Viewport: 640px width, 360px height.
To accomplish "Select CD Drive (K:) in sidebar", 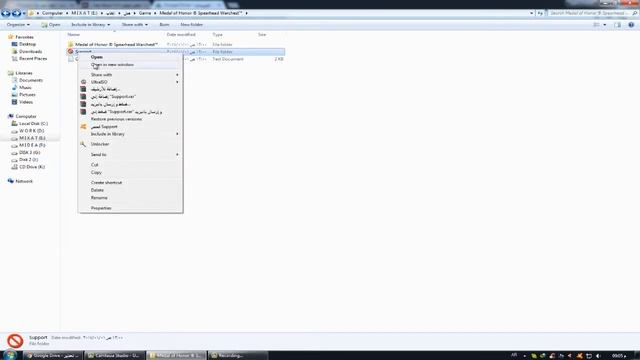I will (32, 167).
